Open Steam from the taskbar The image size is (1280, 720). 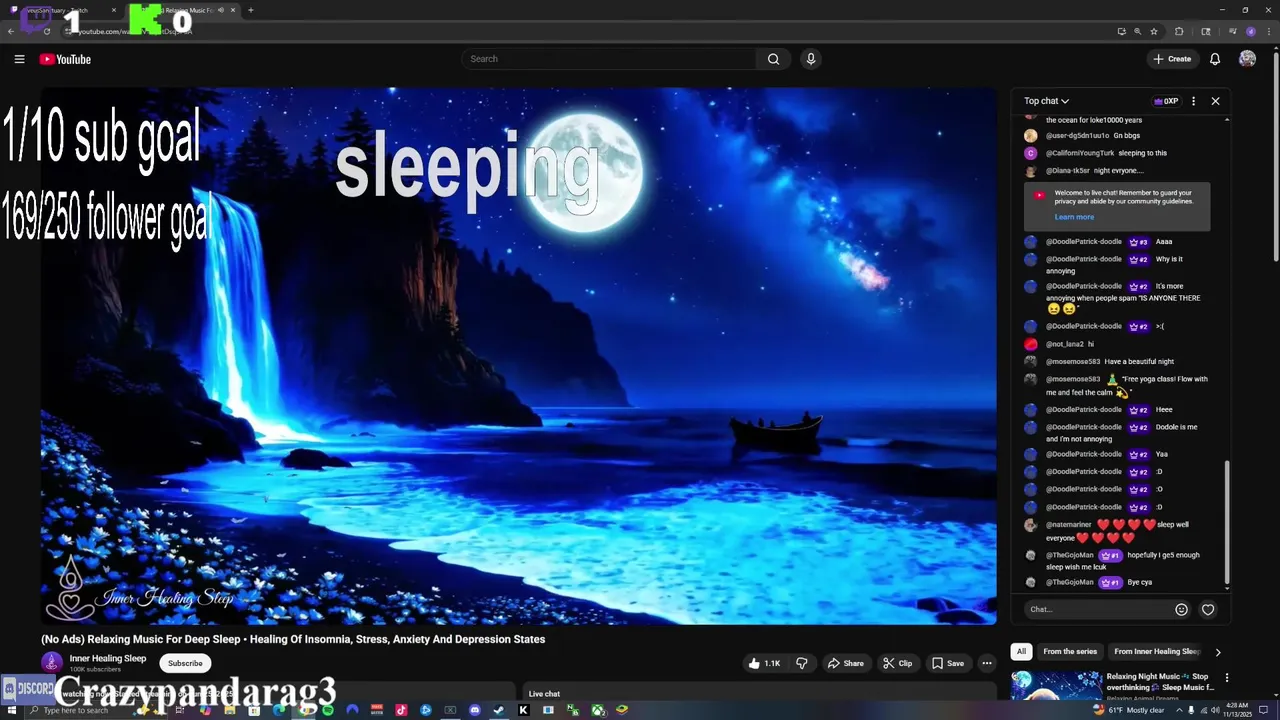499,710
